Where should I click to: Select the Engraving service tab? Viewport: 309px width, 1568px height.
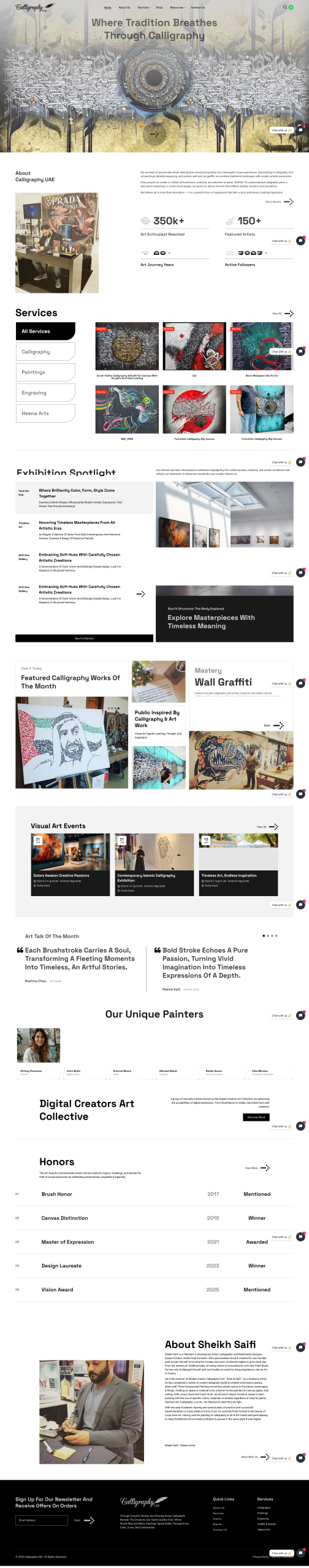coord(45,393)
